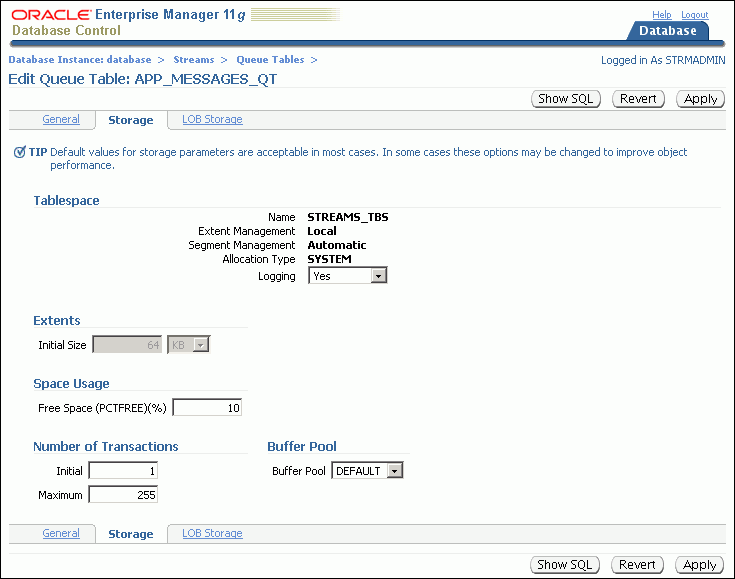
Task: Expand the Buffer Pool dropdown
Action: pos(367,471)
